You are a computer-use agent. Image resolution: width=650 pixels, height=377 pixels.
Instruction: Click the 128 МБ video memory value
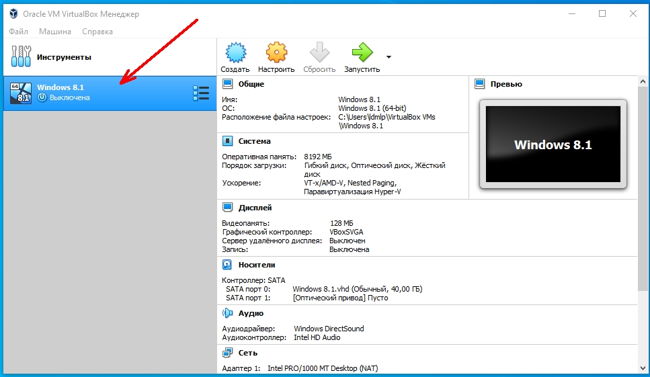[x=342, y=223]
